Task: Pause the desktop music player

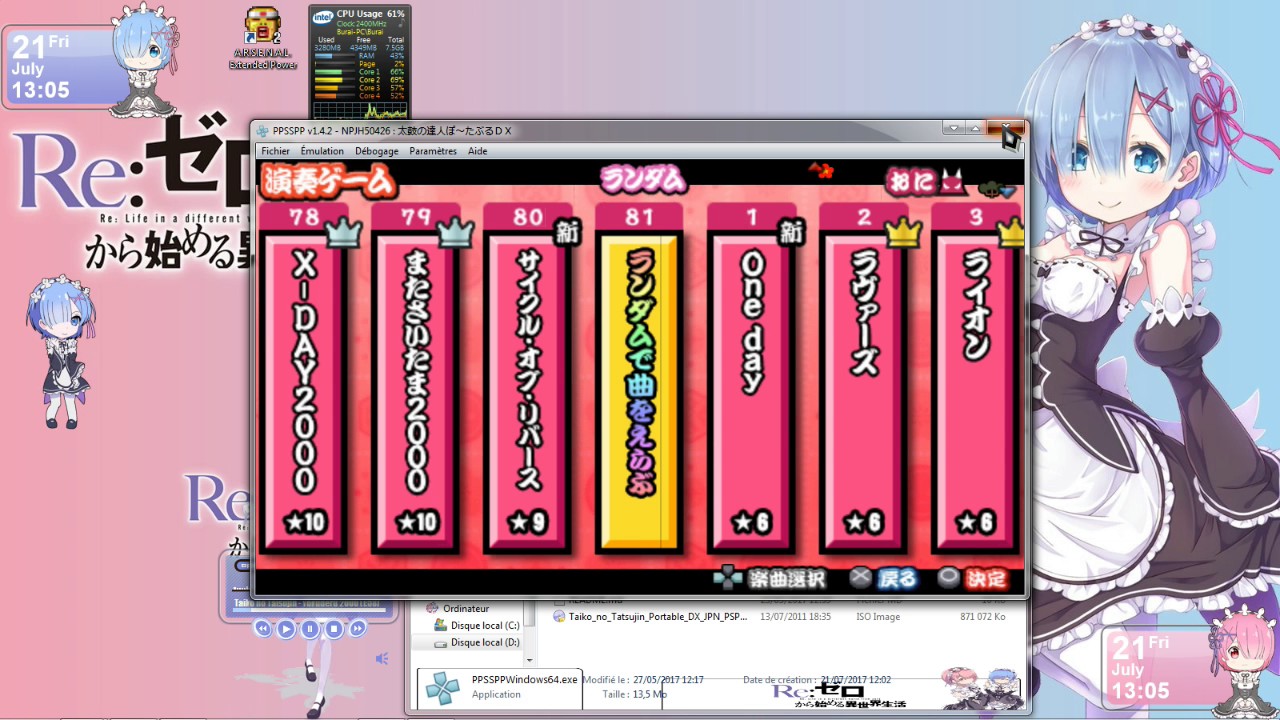Action: tap(310, 629)
